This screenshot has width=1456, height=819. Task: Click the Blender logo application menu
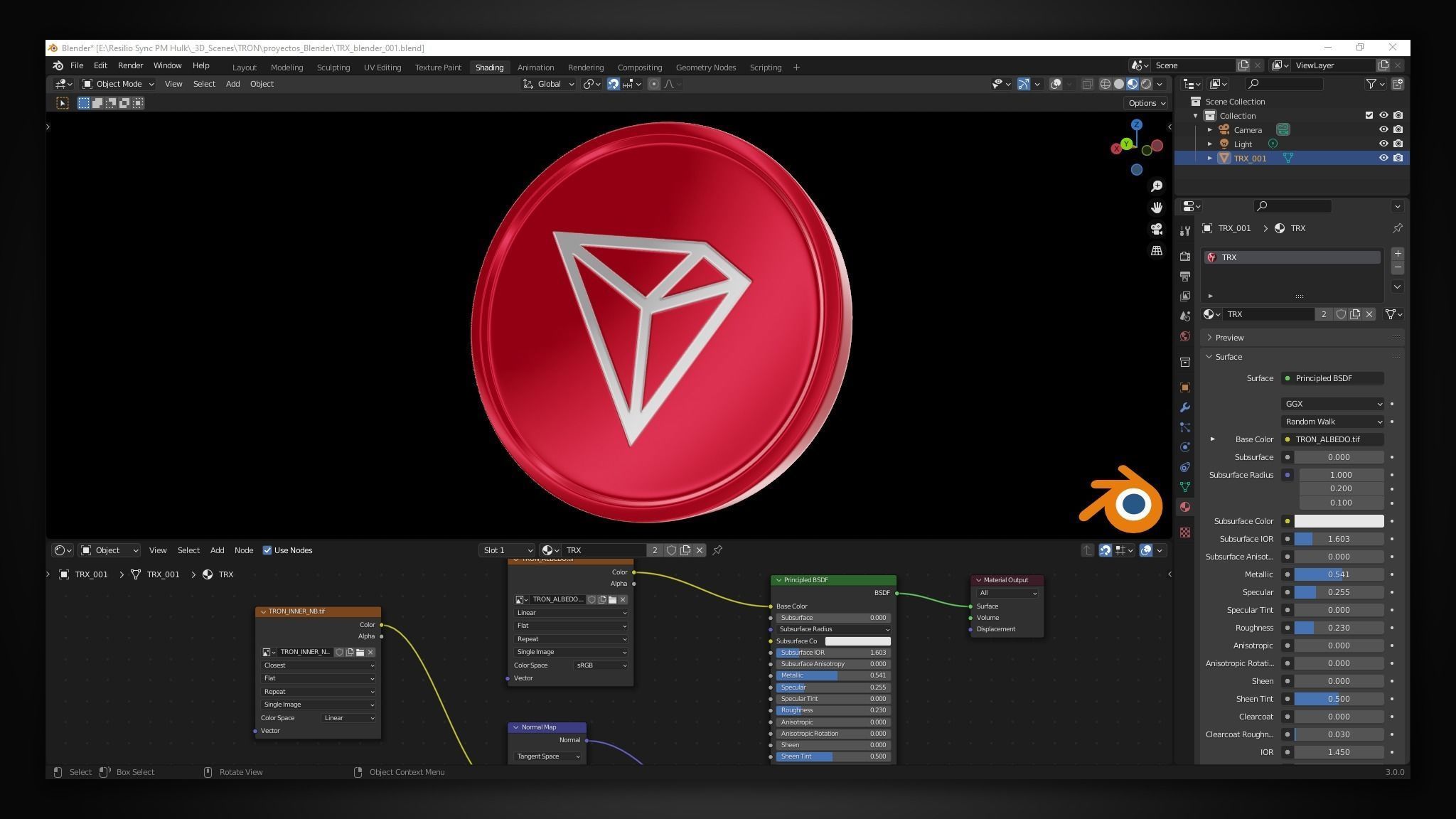pyautogui.click(x=58, y=65)
